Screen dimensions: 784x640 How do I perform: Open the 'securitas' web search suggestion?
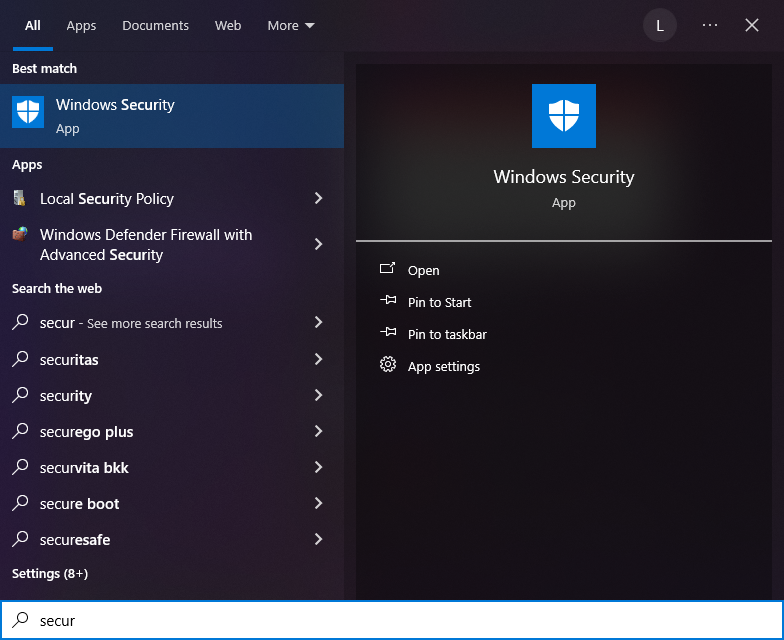(69, 360)
